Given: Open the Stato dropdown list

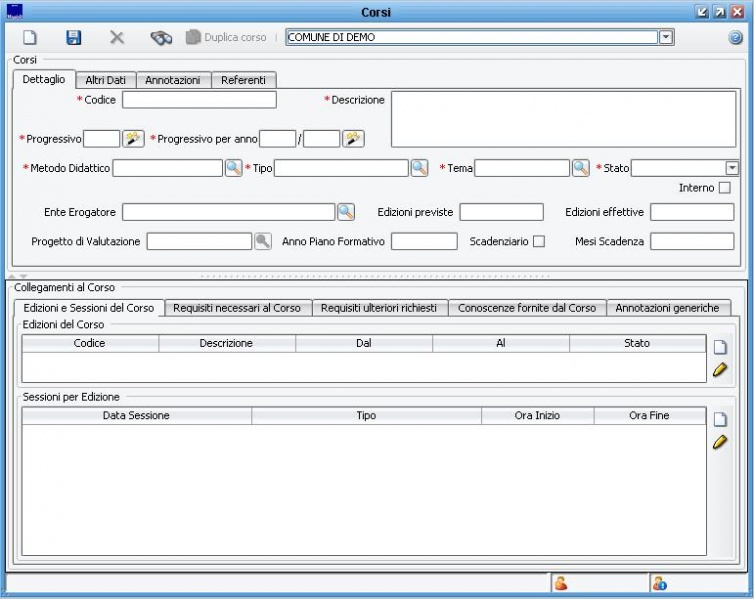Looking at the screenshot, I should click(732, 168).
